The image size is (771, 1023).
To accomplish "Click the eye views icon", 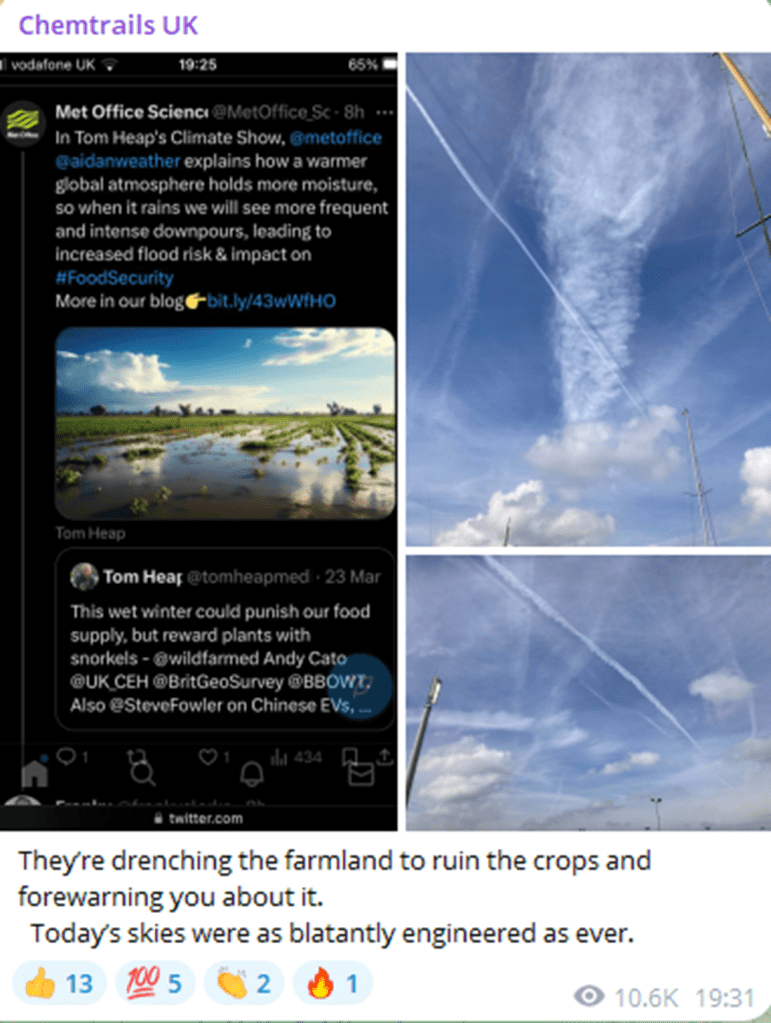I will 589,996.
